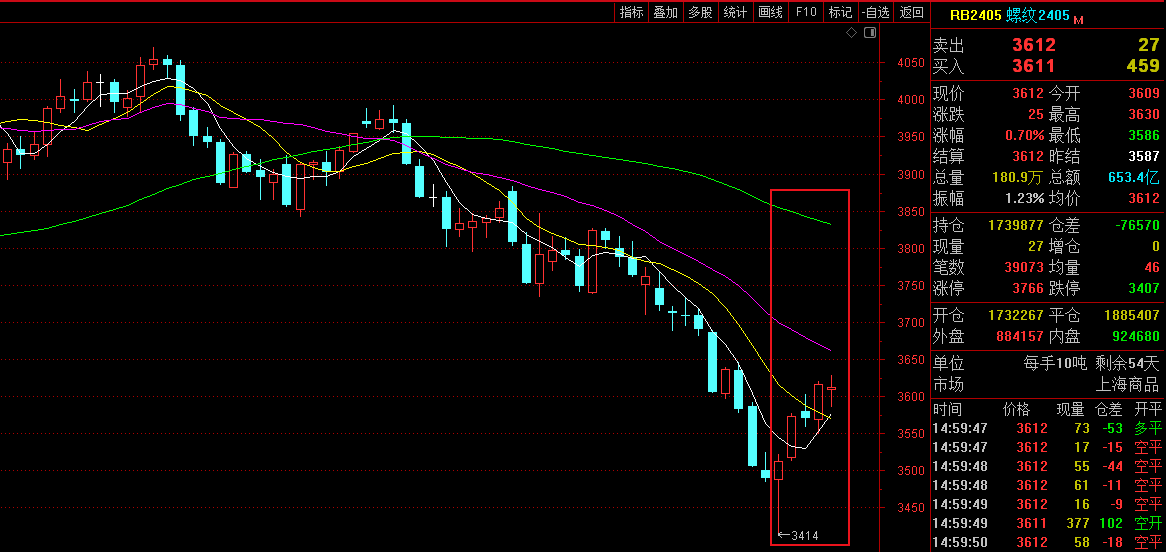This screenshot has height=552, width=1166.
Task: Remove from watchlist with -自选
Action: pos(875,12)
